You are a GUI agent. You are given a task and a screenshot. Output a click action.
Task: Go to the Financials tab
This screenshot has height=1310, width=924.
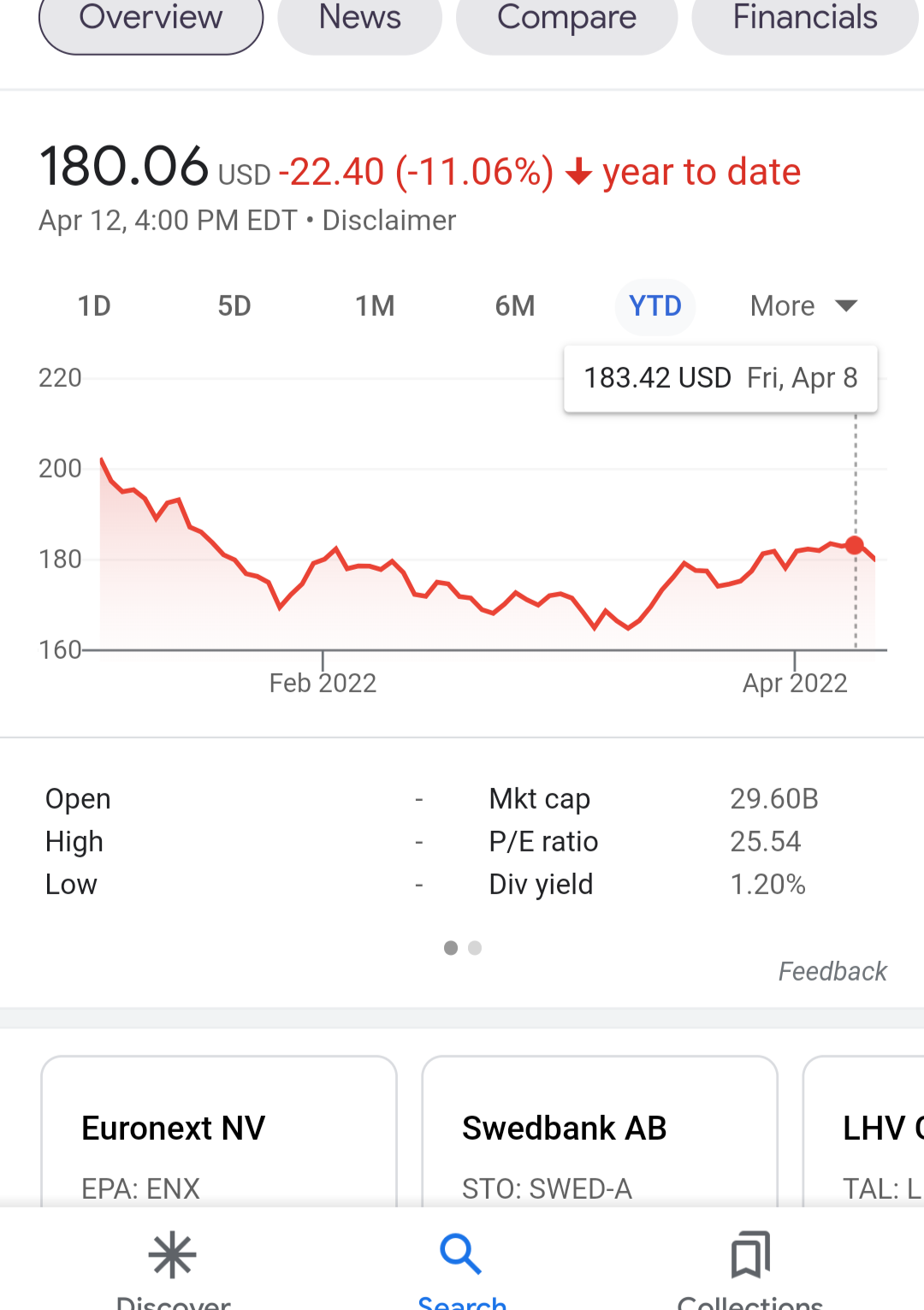pyautogui.click(x=805, y=19)
